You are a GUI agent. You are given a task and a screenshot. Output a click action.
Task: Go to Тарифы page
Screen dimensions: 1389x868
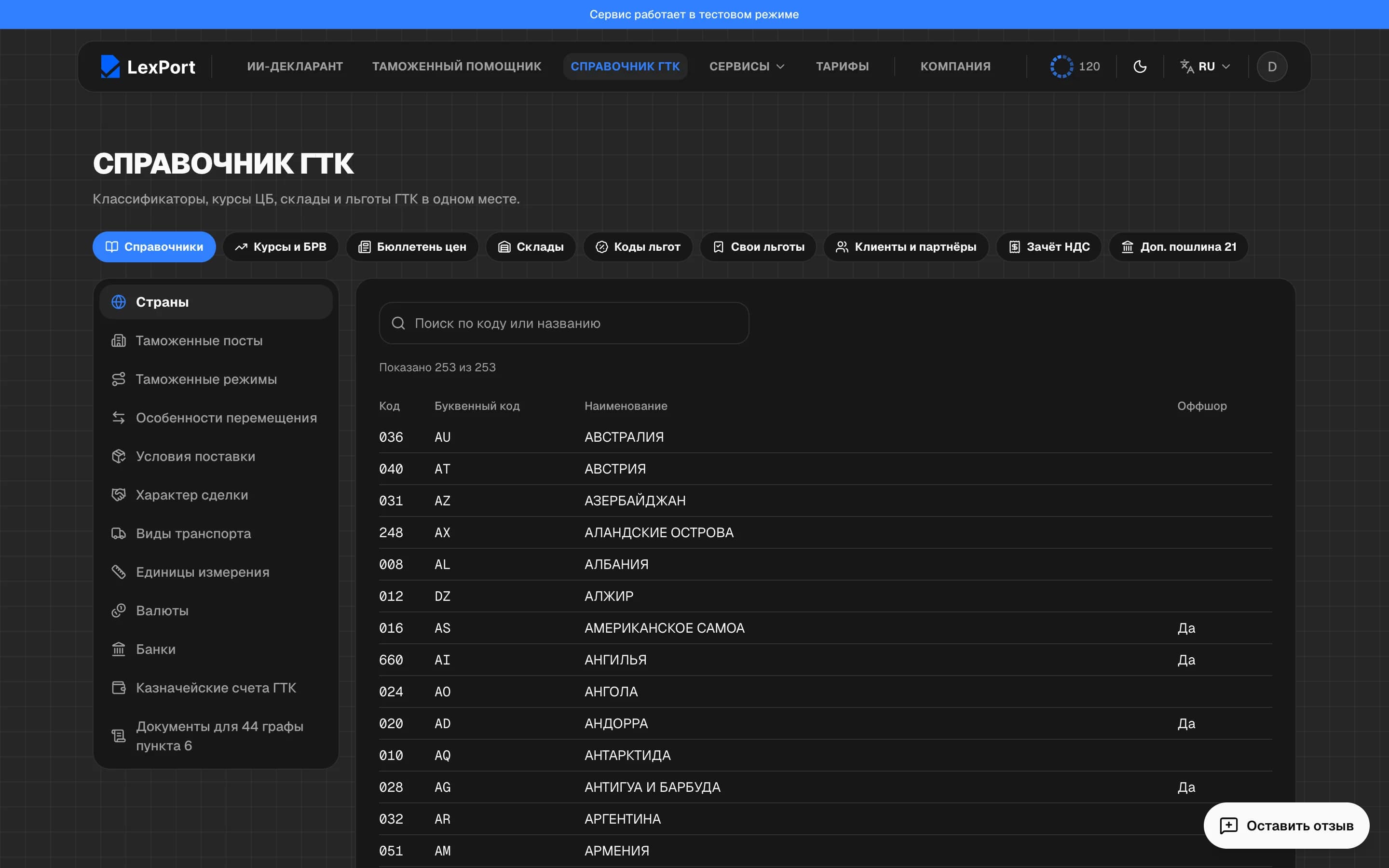pos(842,67)
